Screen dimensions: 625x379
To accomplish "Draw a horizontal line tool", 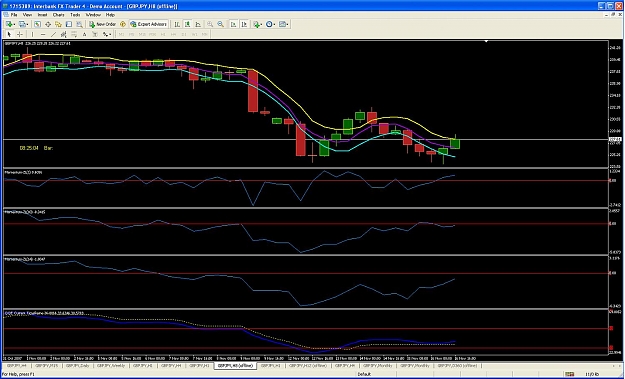I will tap(43, 35).
